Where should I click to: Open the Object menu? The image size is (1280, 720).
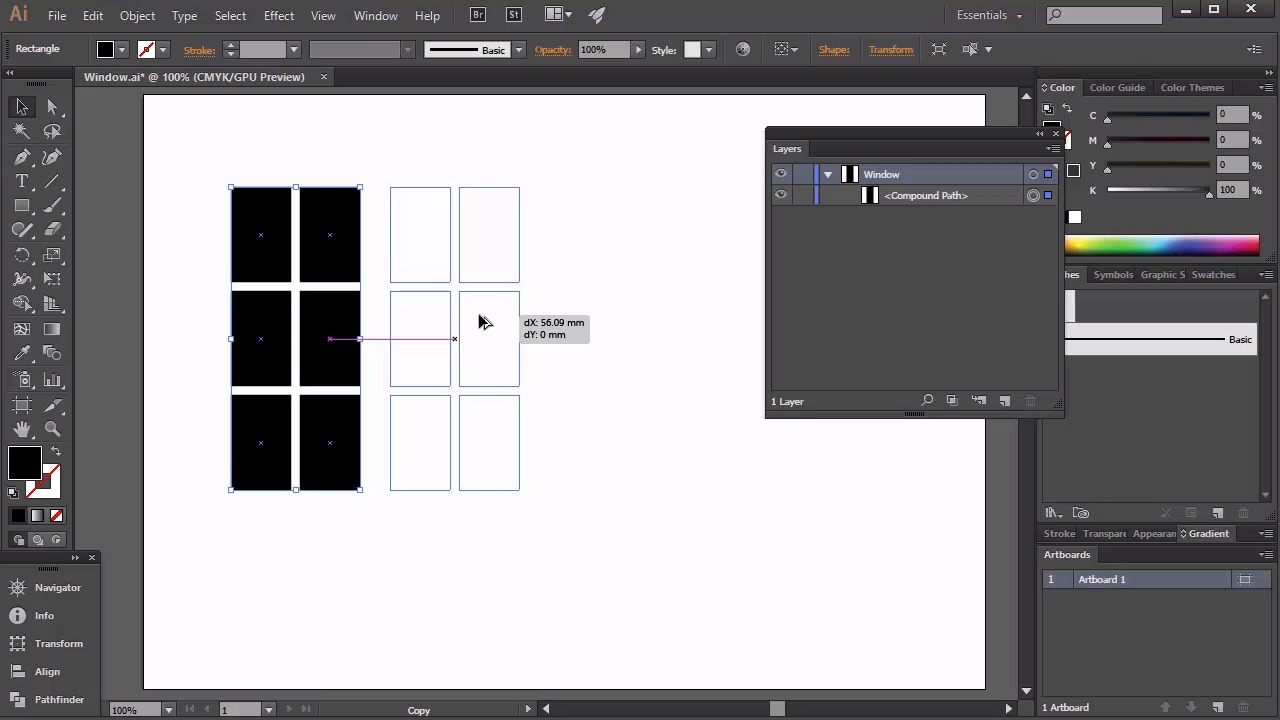click(137, 15)
